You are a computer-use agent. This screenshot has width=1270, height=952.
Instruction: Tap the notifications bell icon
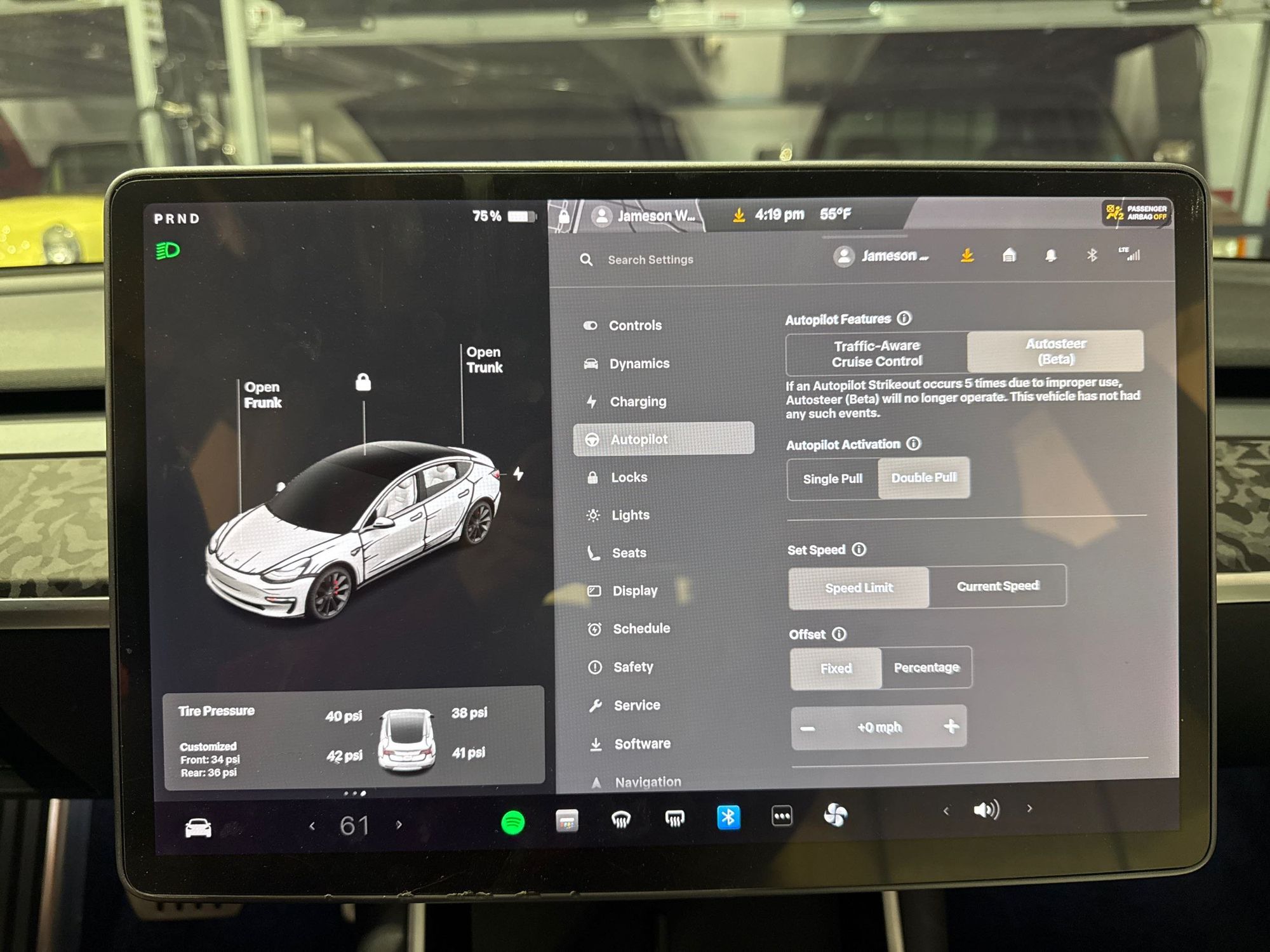(x=1051, y=256)
